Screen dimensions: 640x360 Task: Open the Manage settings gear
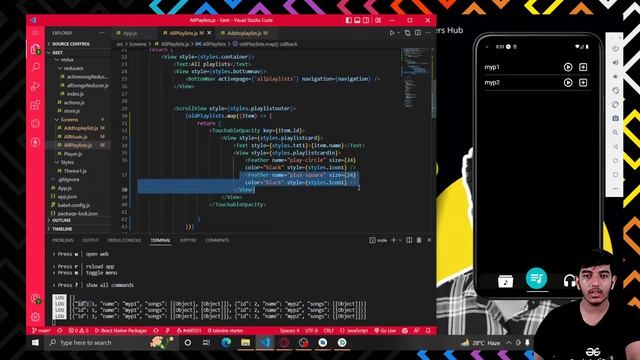coord(36,317)
